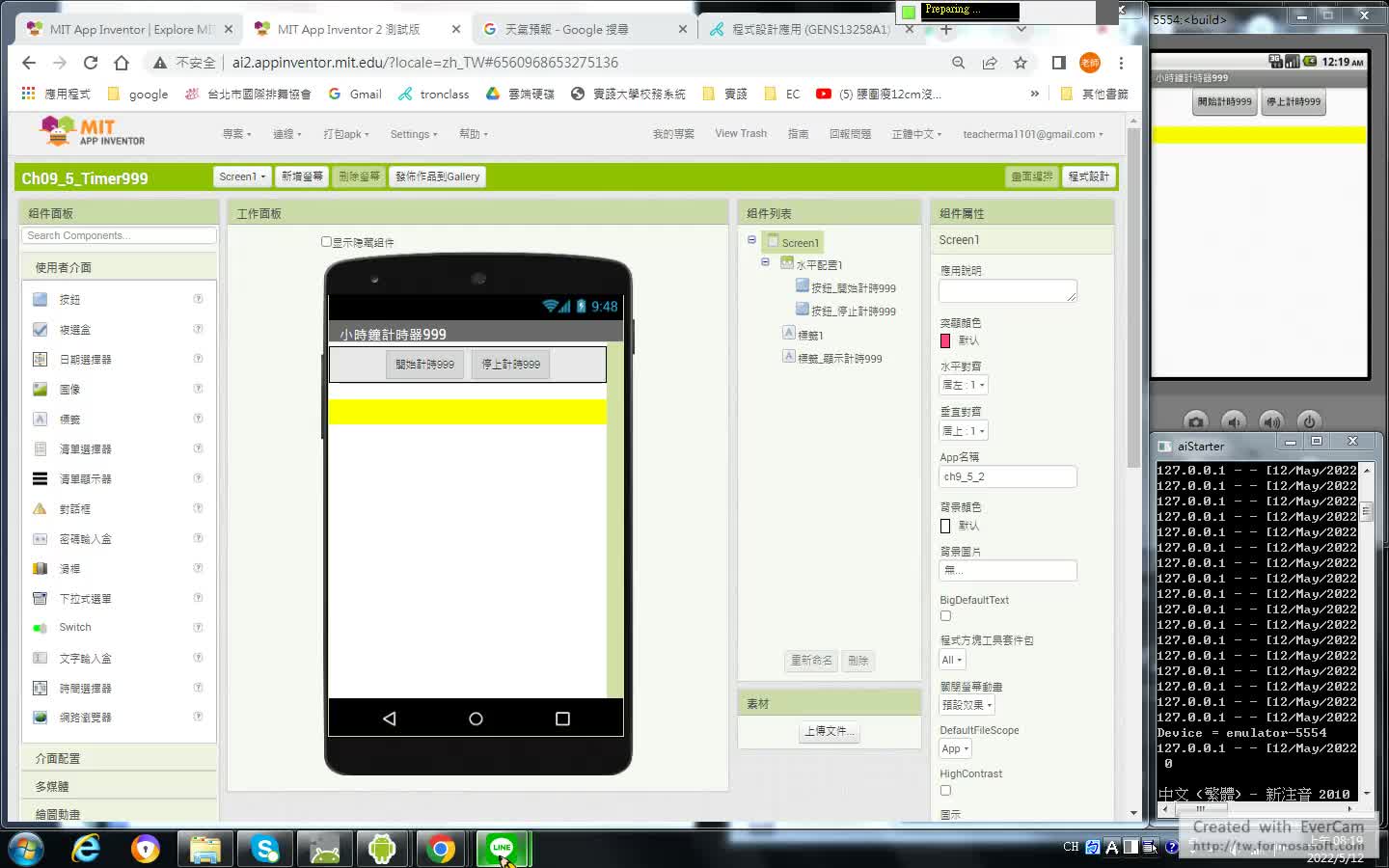
Task: Open the Screen1 screen selector dropdown
Action: 242,176
